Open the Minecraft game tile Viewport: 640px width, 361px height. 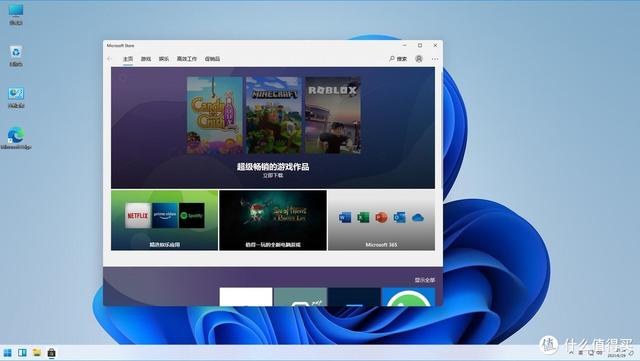pos(274,115)
